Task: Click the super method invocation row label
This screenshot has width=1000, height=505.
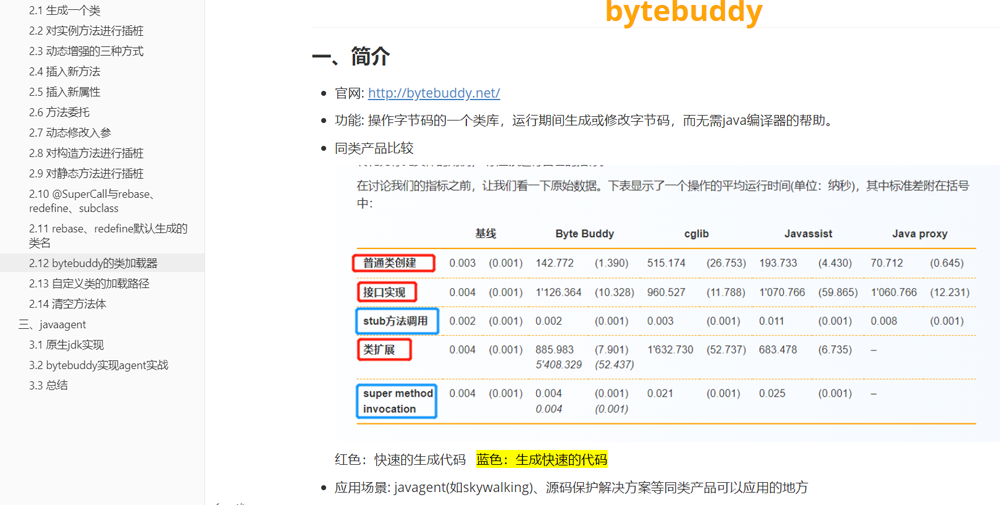Action: pos(398,401)
